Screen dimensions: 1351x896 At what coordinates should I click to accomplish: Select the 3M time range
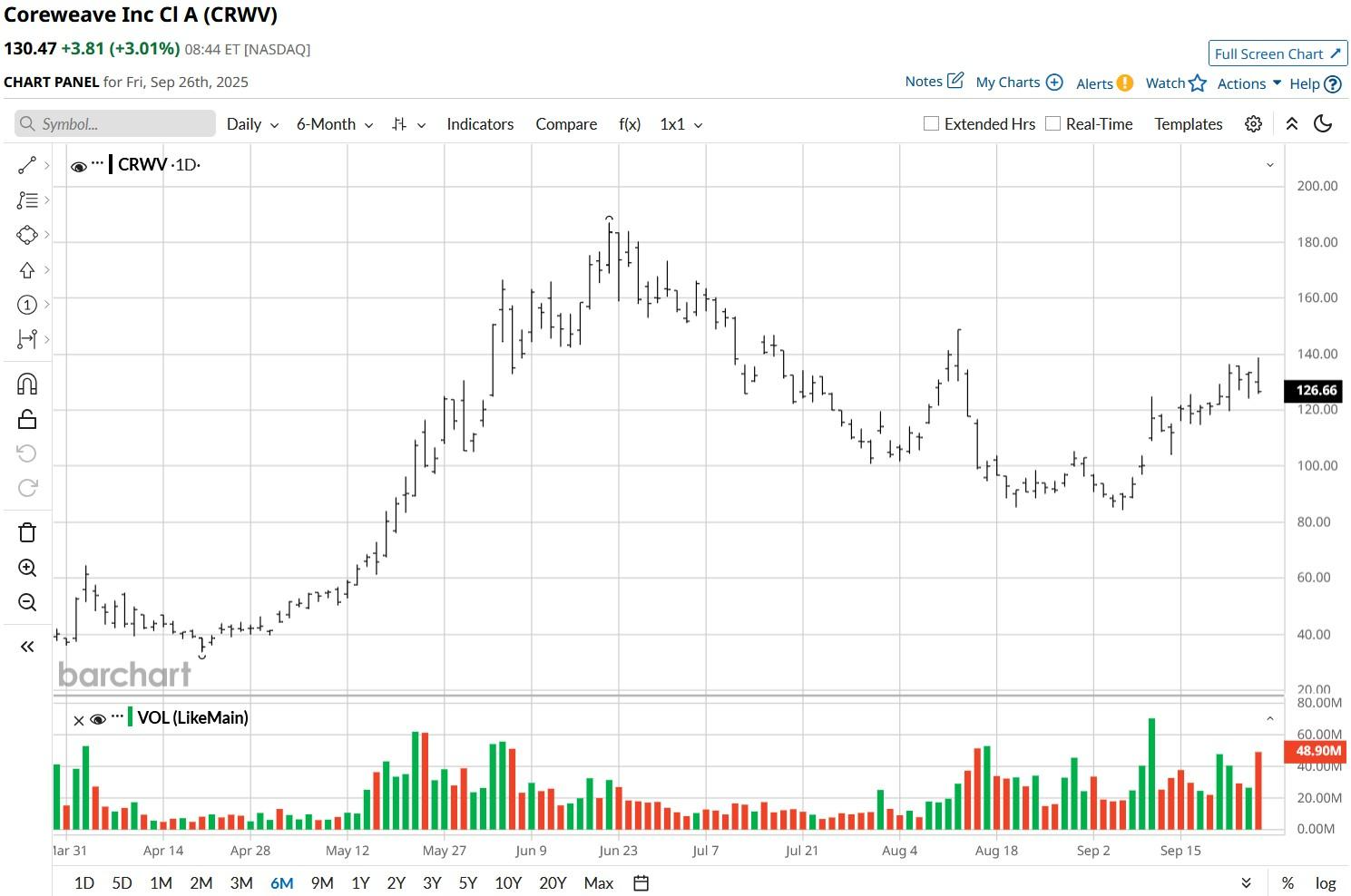click(241, 882)
